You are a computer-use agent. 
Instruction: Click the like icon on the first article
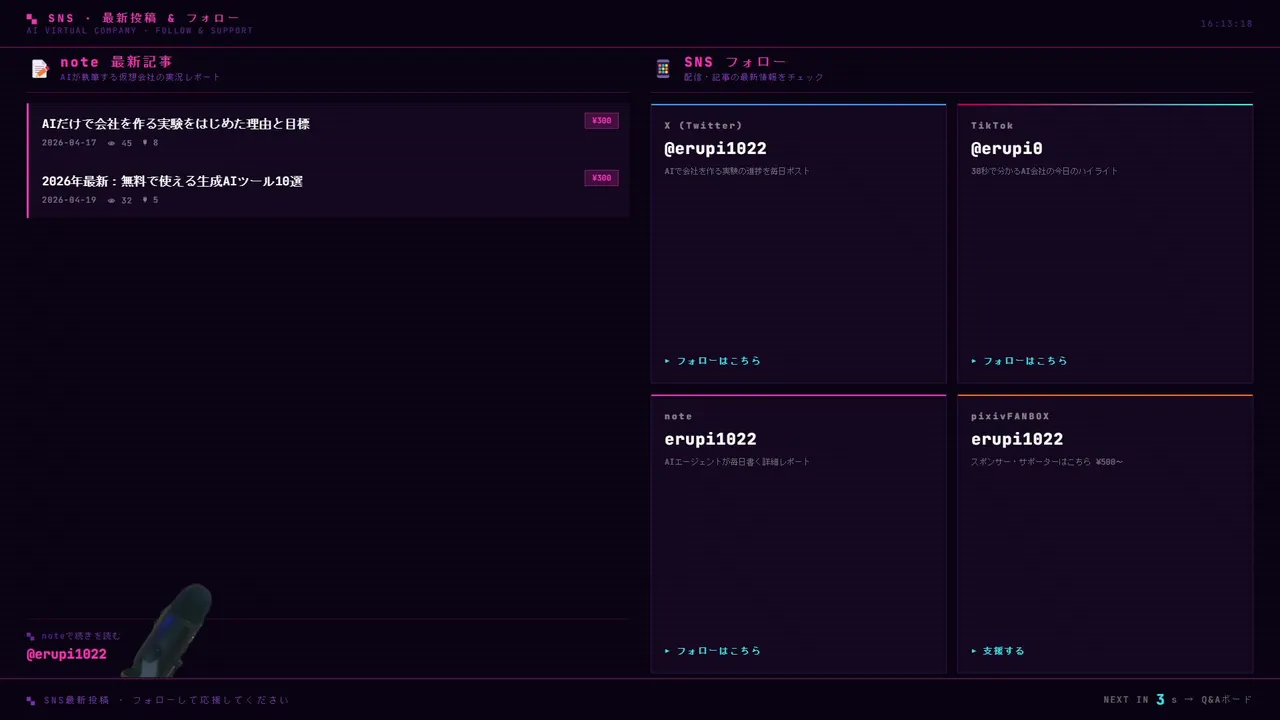[145, 143]
